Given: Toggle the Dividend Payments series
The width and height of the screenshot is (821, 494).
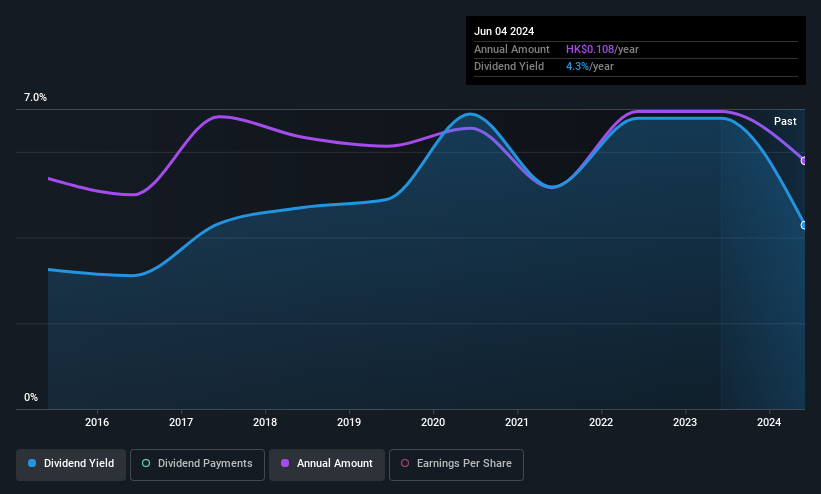Looking at the screenshot, I should coord(197,464).
